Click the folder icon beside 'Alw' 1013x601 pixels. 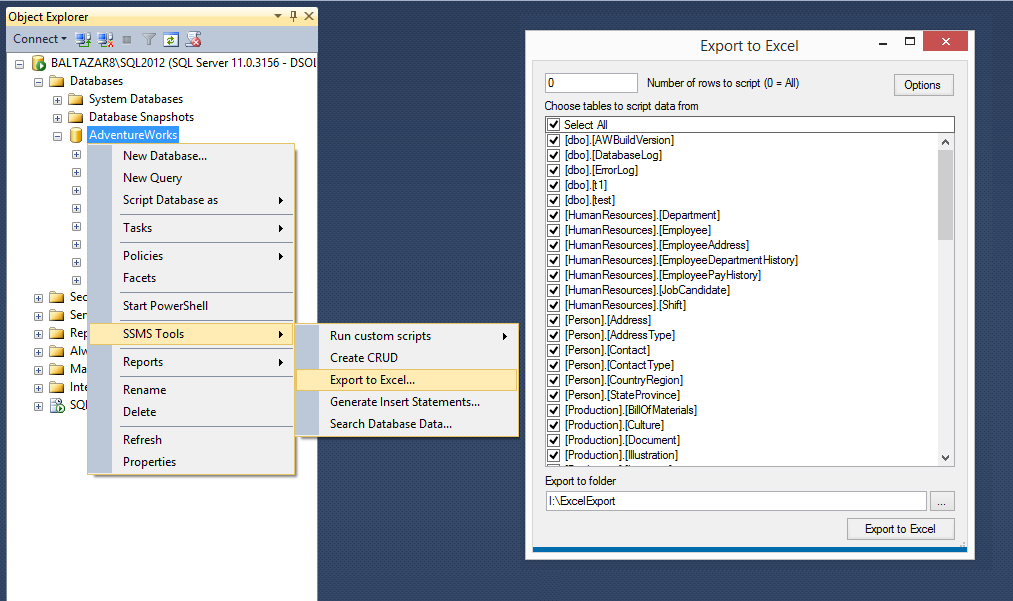pos(57,352)
